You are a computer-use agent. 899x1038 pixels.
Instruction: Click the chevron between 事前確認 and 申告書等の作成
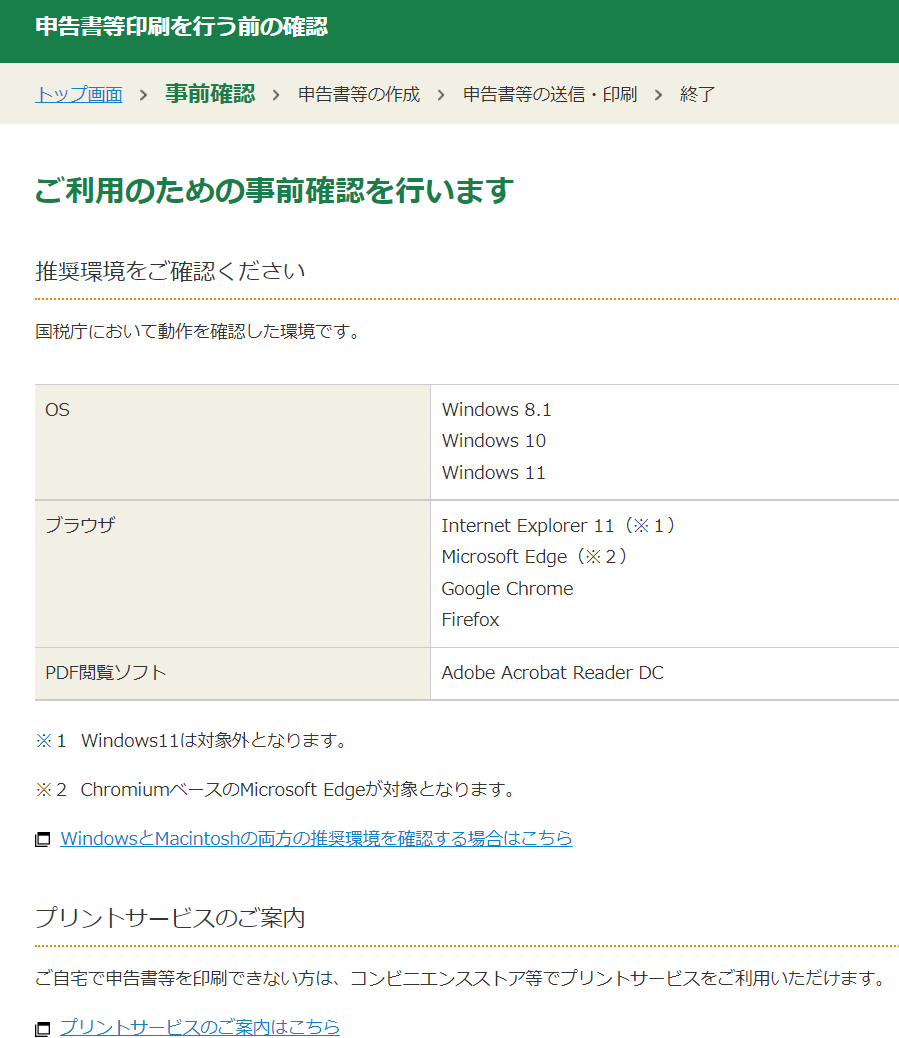click(x=276, y=95)
